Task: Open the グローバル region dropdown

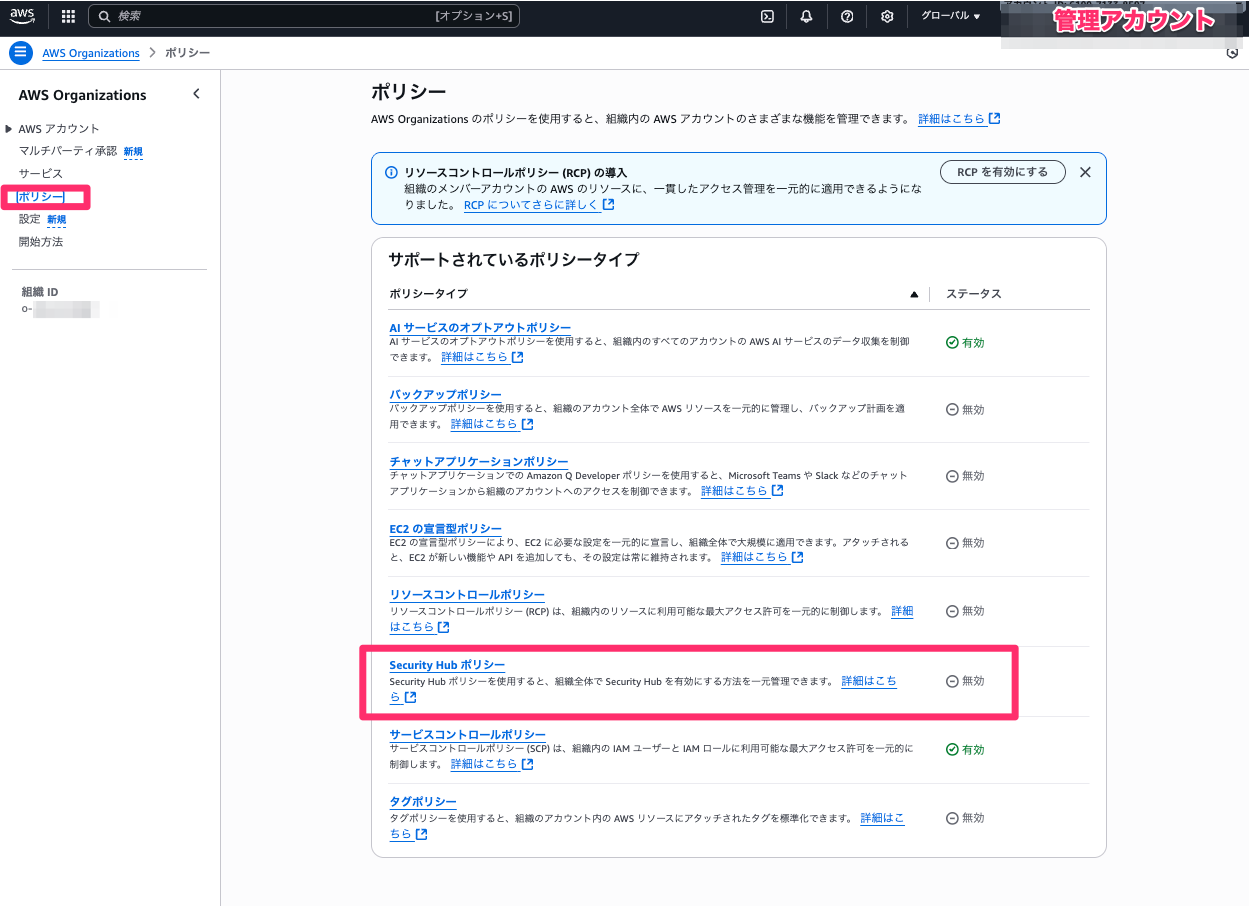Action: point(950,16)
